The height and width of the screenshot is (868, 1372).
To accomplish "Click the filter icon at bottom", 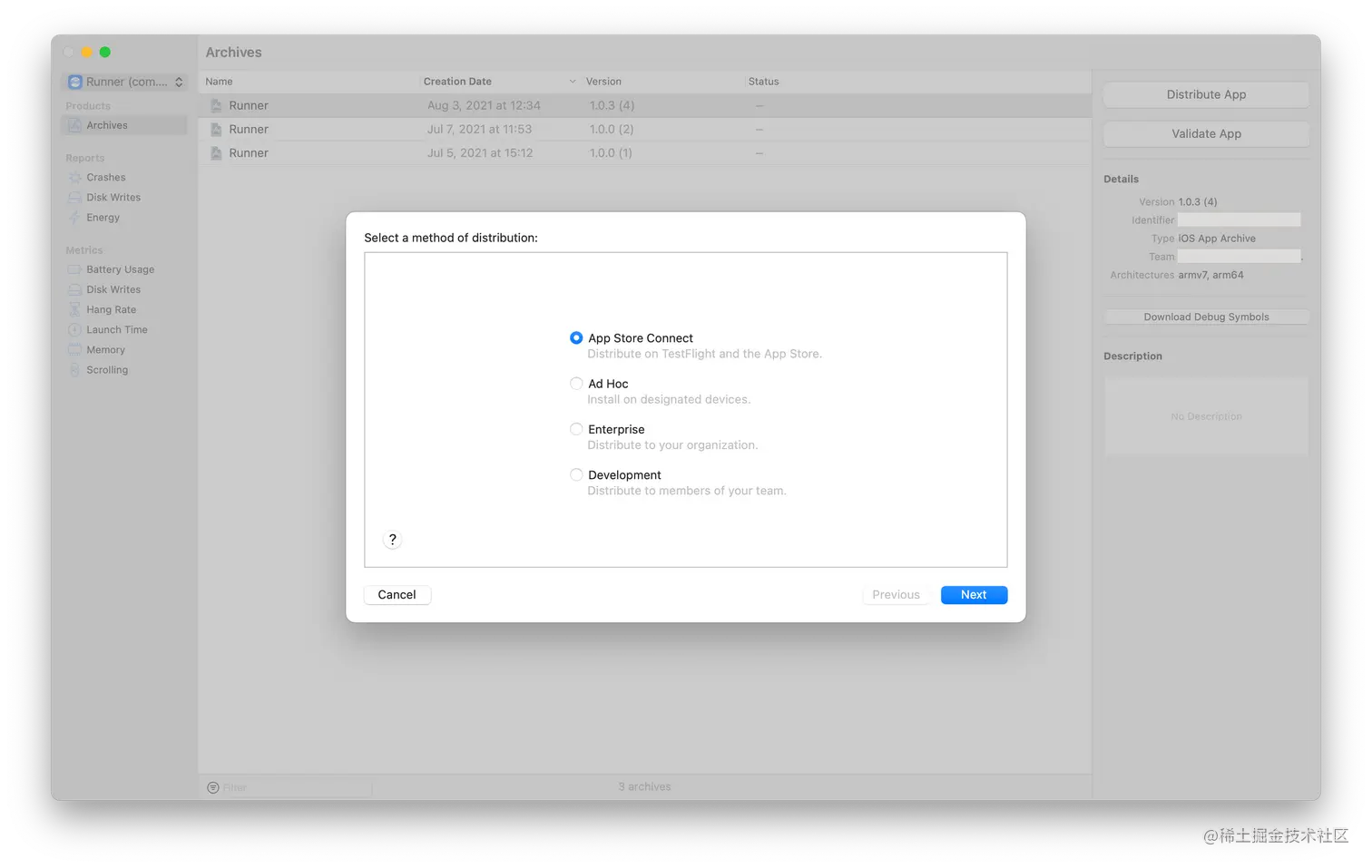I will point(213,787).
